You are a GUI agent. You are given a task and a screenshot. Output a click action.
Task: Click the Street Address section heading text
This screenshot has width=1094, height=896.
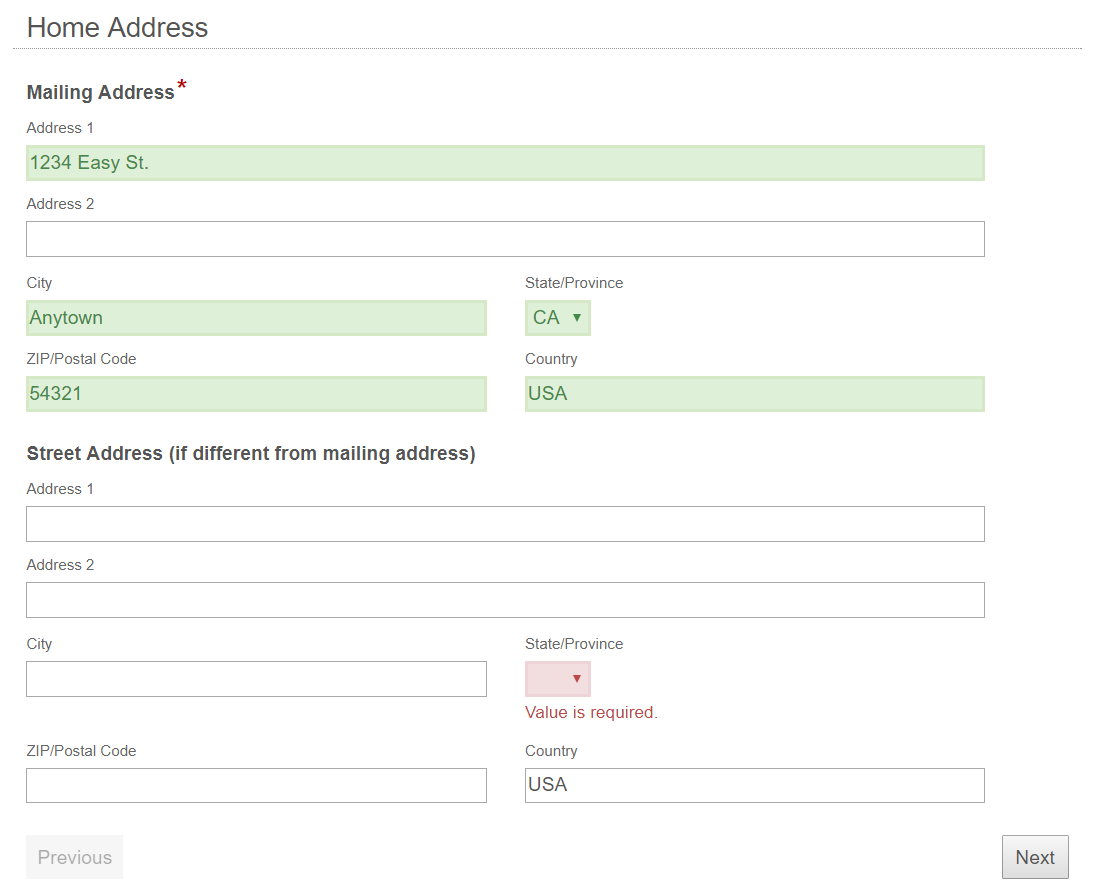(x=250, y=454)
